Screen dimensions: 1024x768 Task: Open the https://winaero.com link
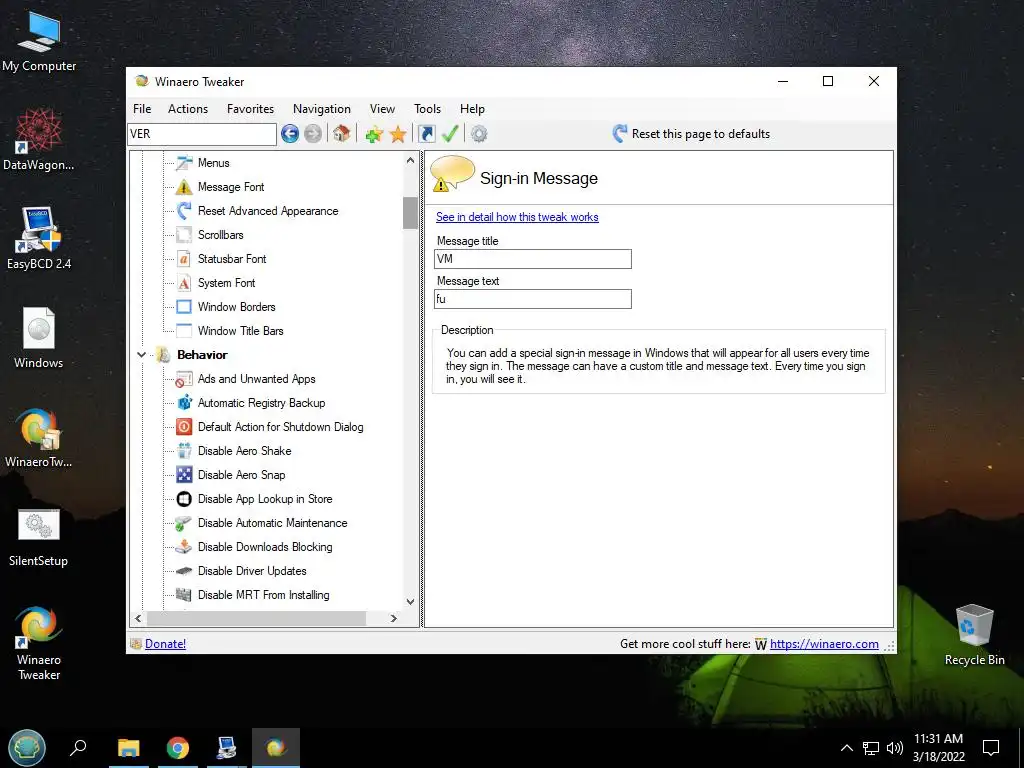coord(824,644)
